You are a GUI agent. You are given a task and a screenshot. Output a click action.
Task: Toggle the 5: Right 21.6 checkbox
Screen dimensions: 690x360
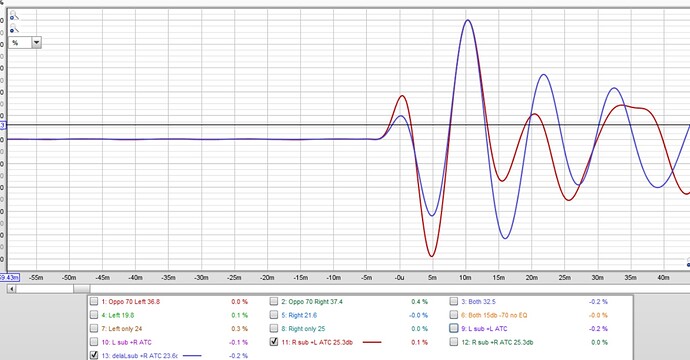point(274,315)
